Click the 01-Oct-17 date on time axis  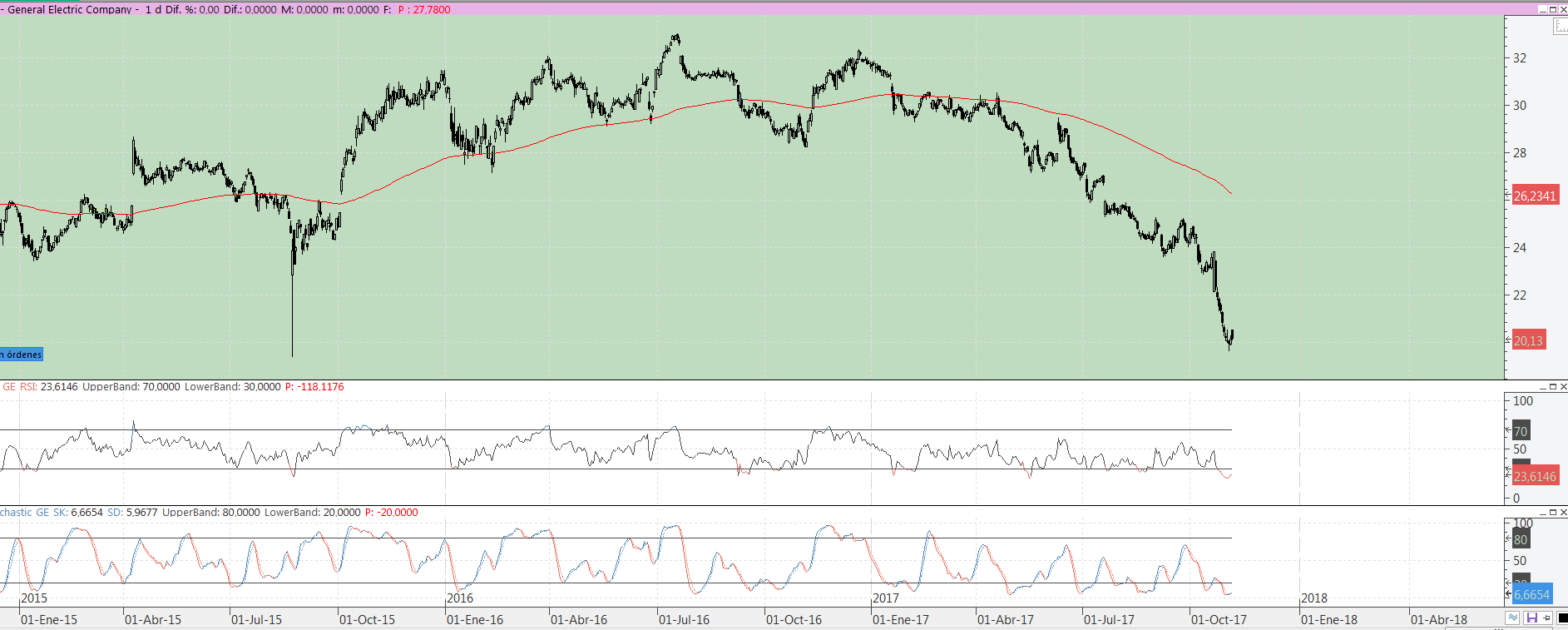[1219, 620]
